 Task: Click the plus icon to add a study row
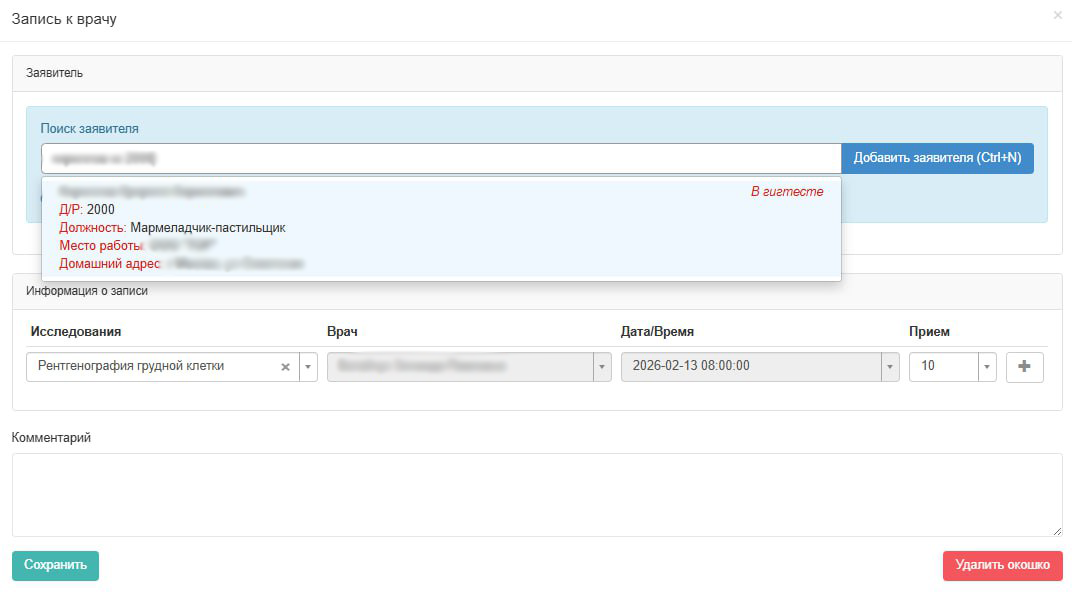1024,367
